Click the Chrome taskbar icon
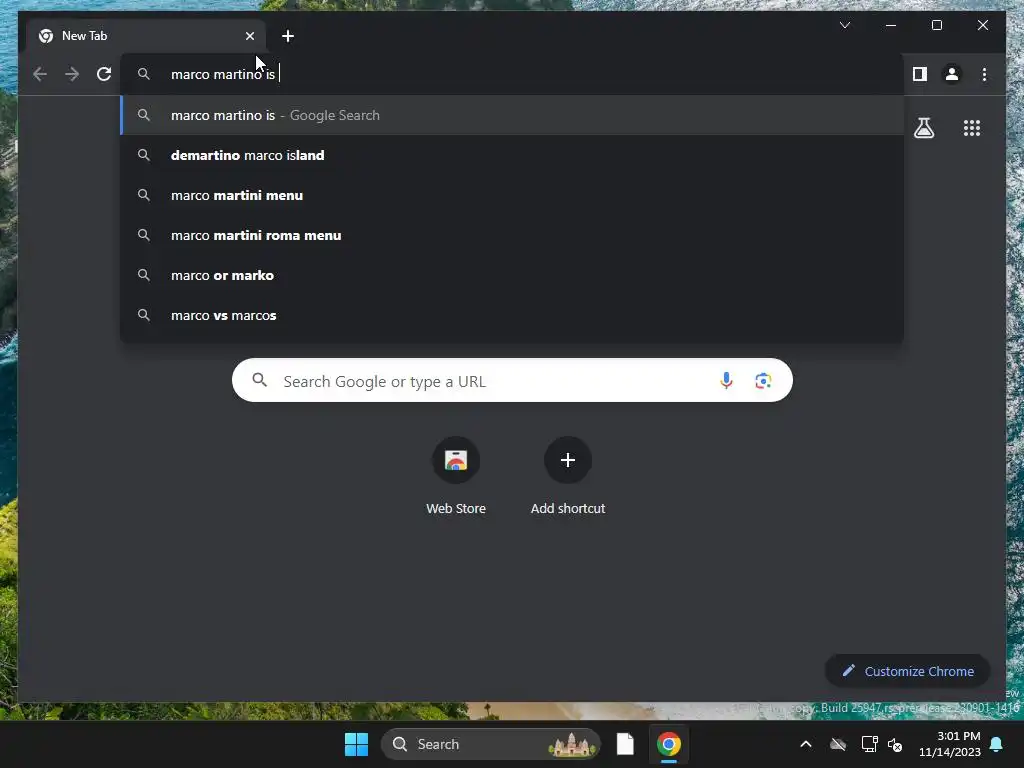 pyautogui.click(x=669, y=744)
